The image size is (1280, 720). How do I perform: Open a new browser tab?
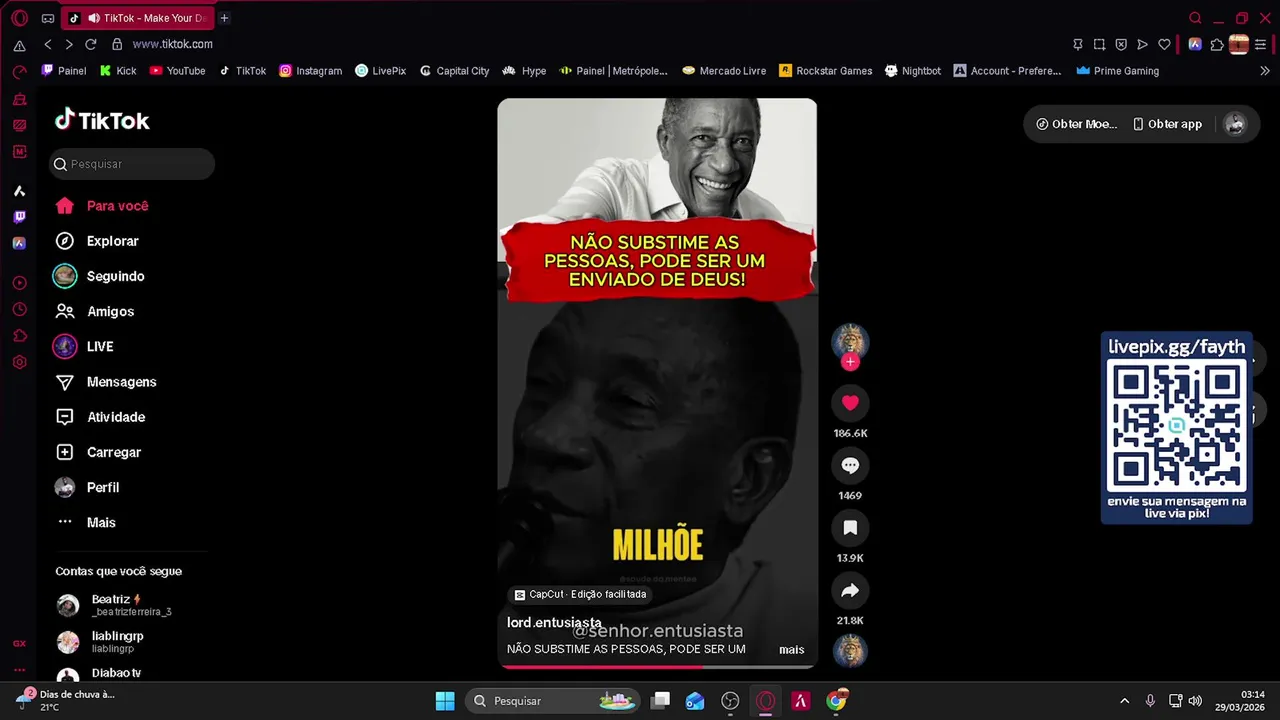click(224, 18)
